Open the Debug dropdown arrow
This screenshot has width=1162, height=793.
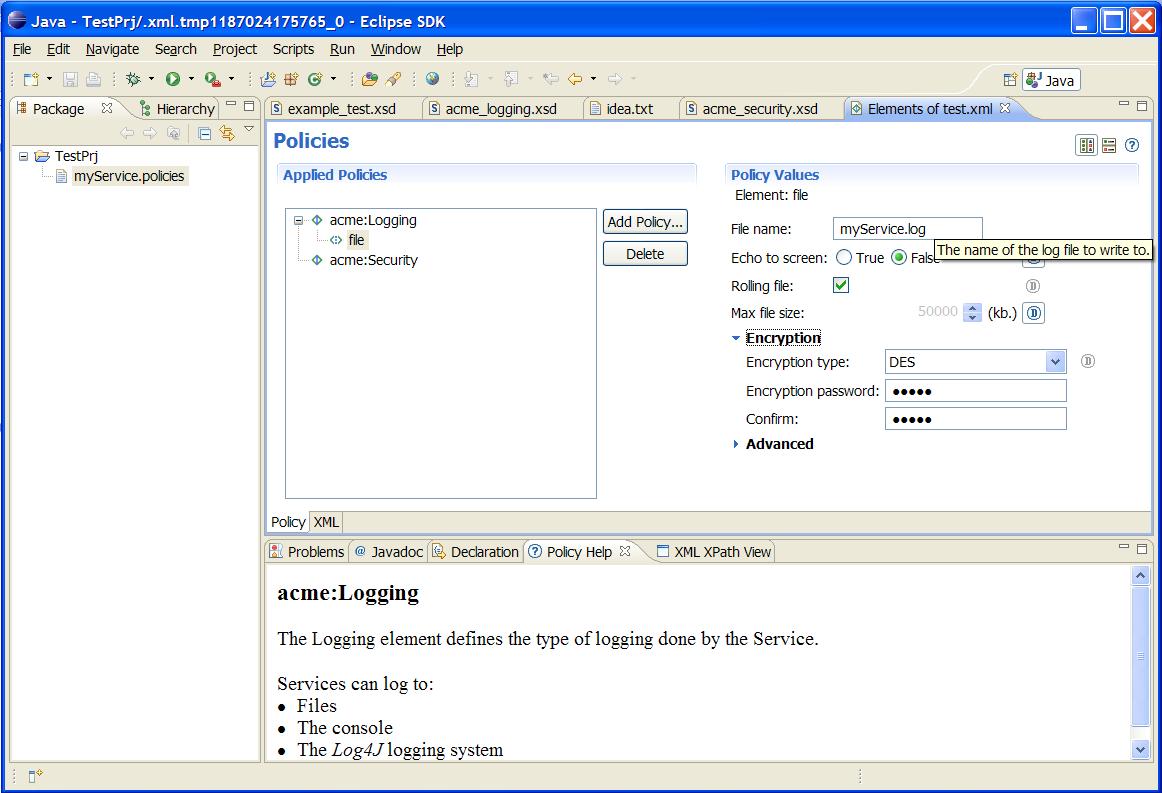[x=151, y=79]
